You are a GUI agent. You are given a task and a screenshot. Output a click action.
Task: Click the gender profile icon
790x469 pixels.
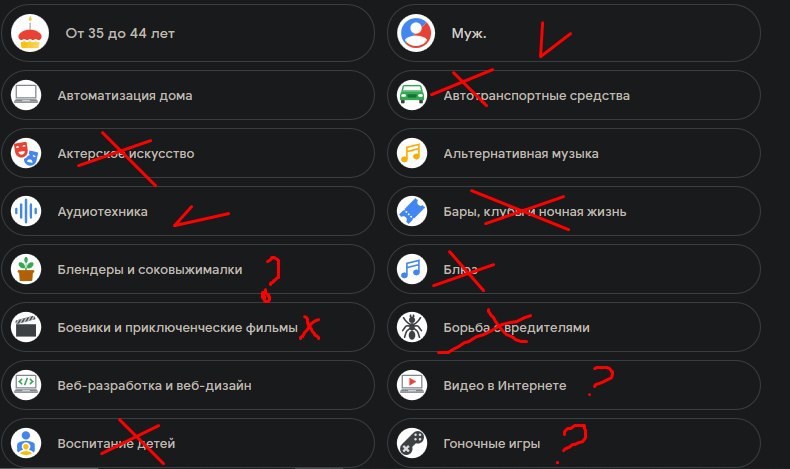416,33
